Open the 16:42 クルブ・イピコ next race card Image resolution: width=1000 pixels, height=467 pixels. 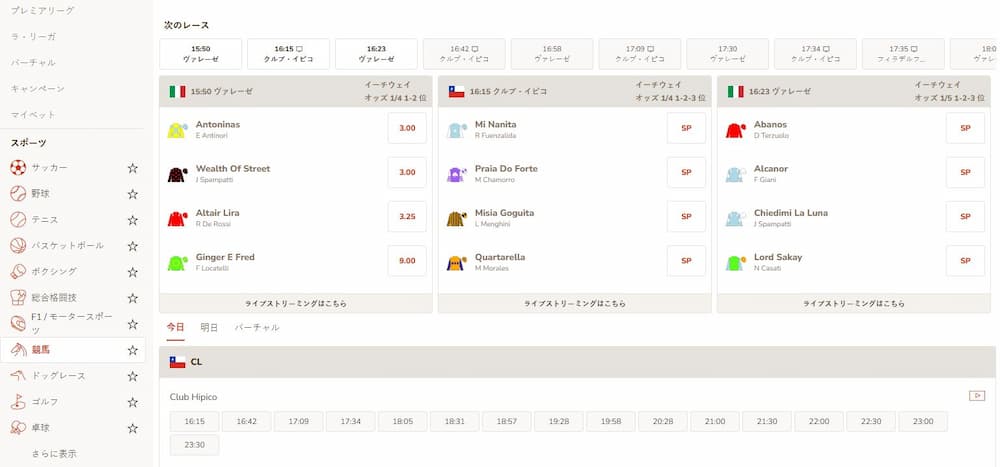coord(464,54)
